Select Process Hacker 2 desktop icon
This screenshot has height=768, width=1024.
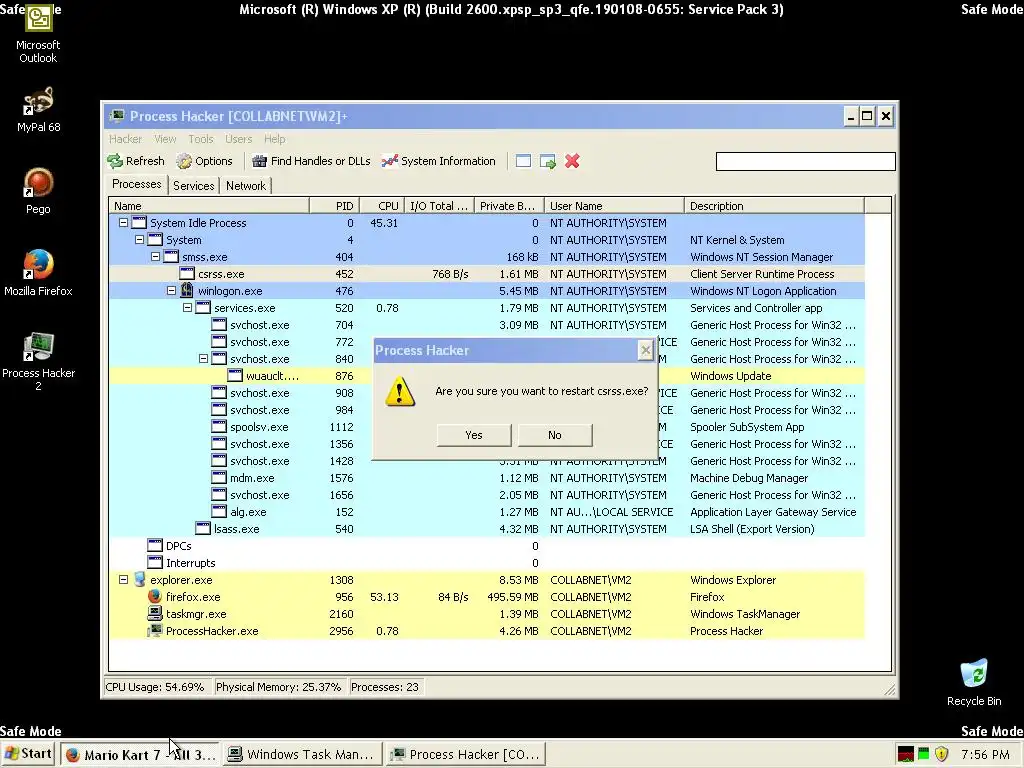click(x=38, y=362)
